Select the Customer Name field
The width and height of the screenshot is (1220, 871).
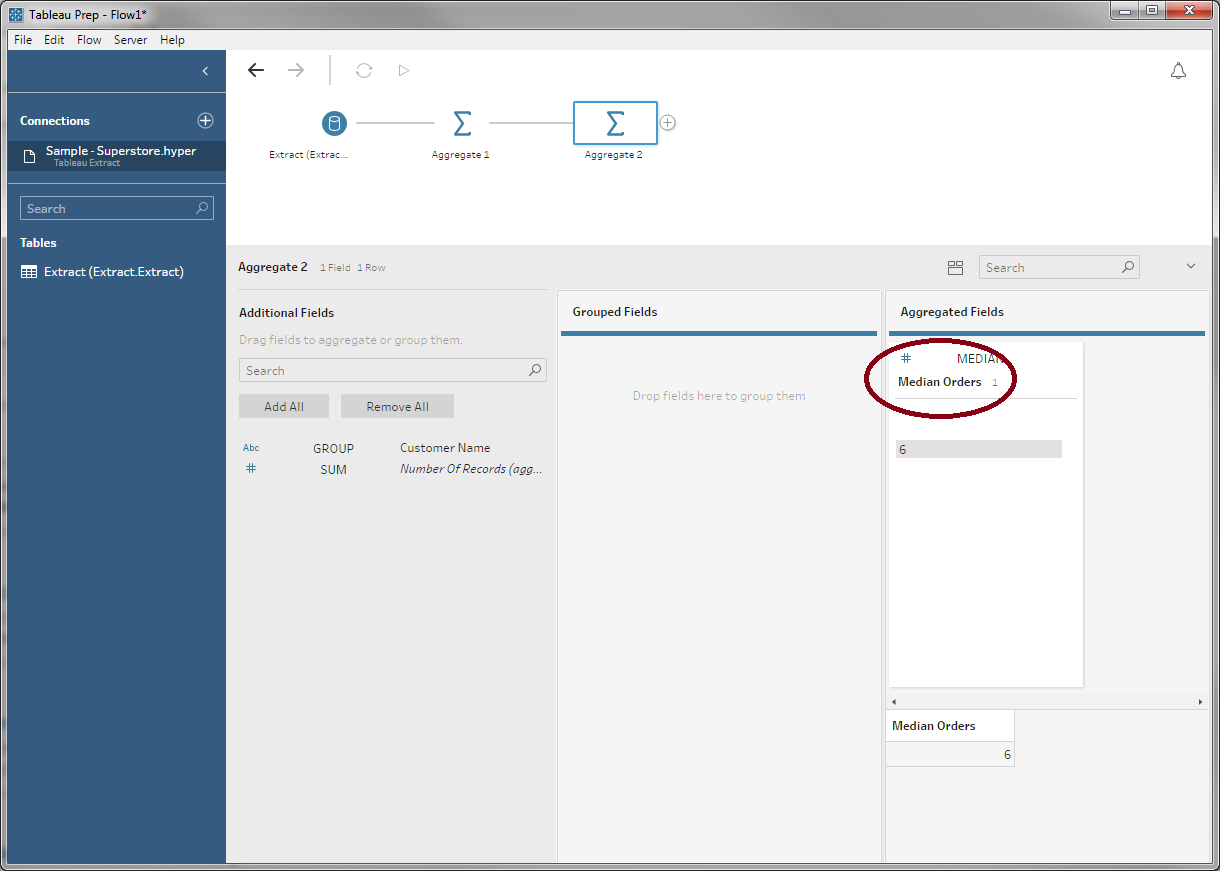point(445,448)
